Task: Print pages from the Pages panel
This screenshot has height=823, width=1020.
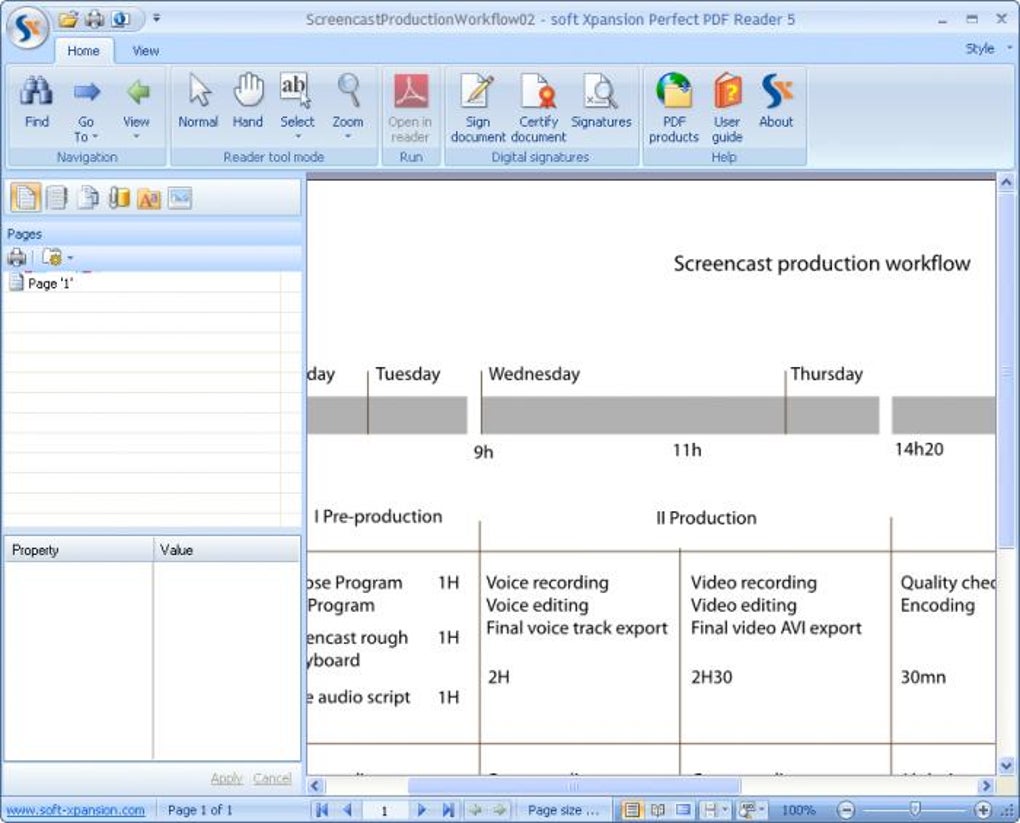Action: pyautogui.click(x=16, y=258)
